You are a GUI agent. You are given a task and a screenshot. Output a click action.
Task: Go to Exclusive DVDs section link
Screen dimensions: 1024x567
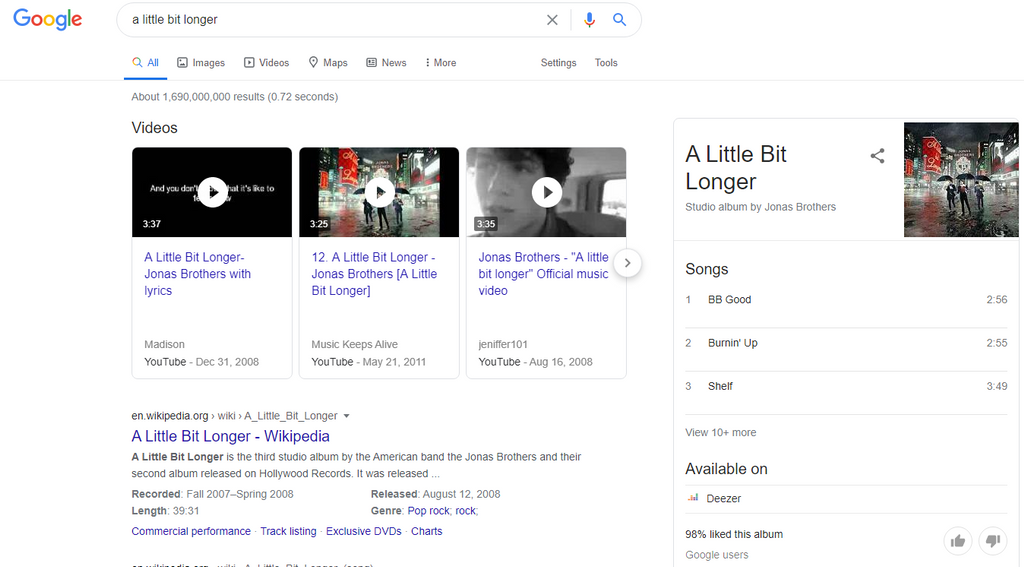point(364,531)
